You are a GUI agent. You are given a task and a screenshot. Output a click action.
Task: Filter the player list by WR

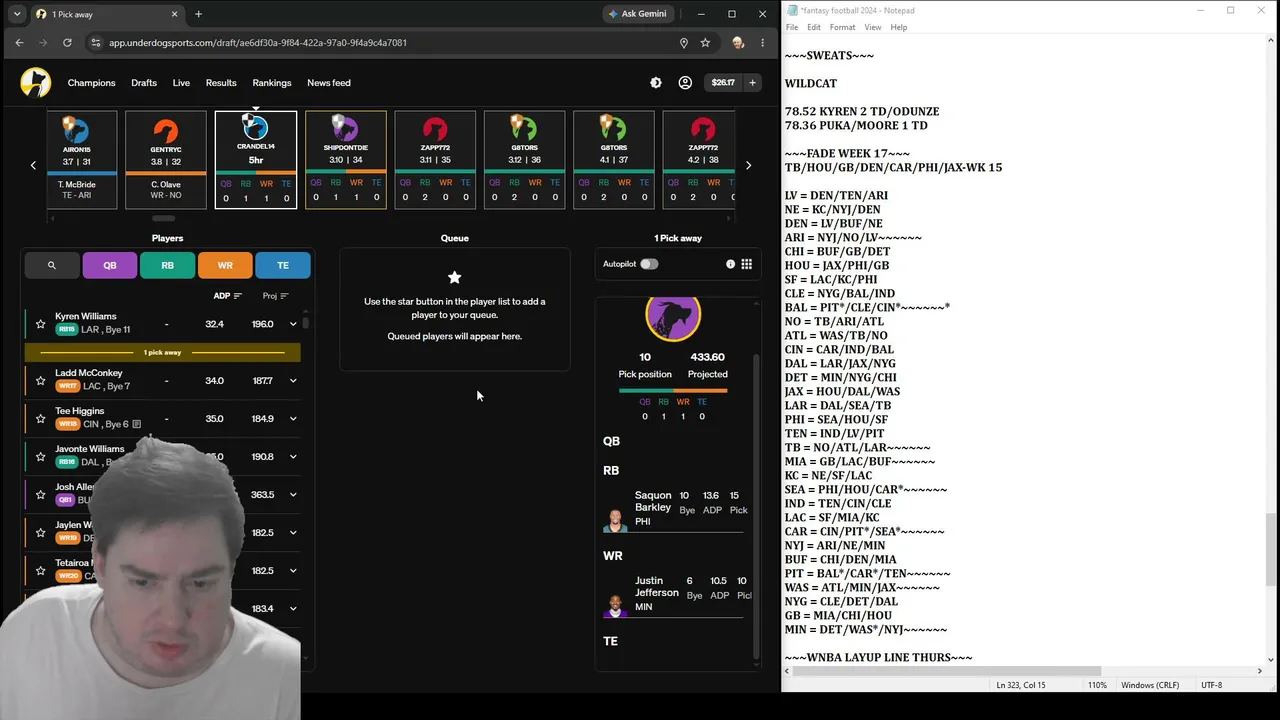pos(225,265)
